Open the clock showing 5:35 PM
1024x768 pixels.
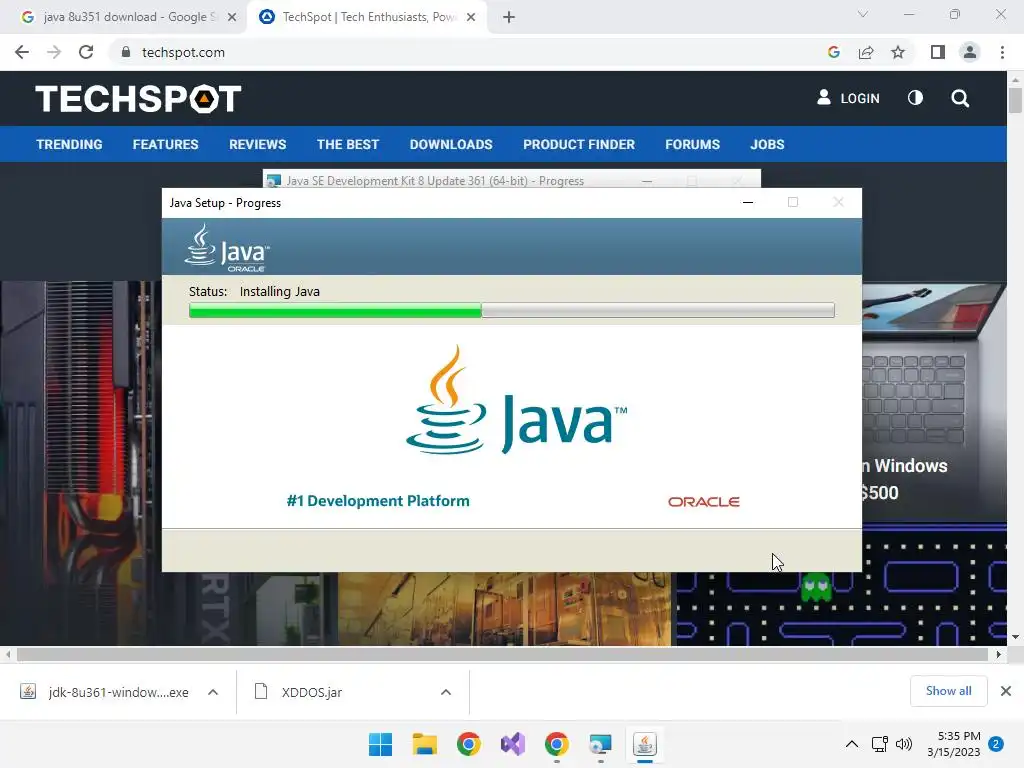click(x=953, y=744)
